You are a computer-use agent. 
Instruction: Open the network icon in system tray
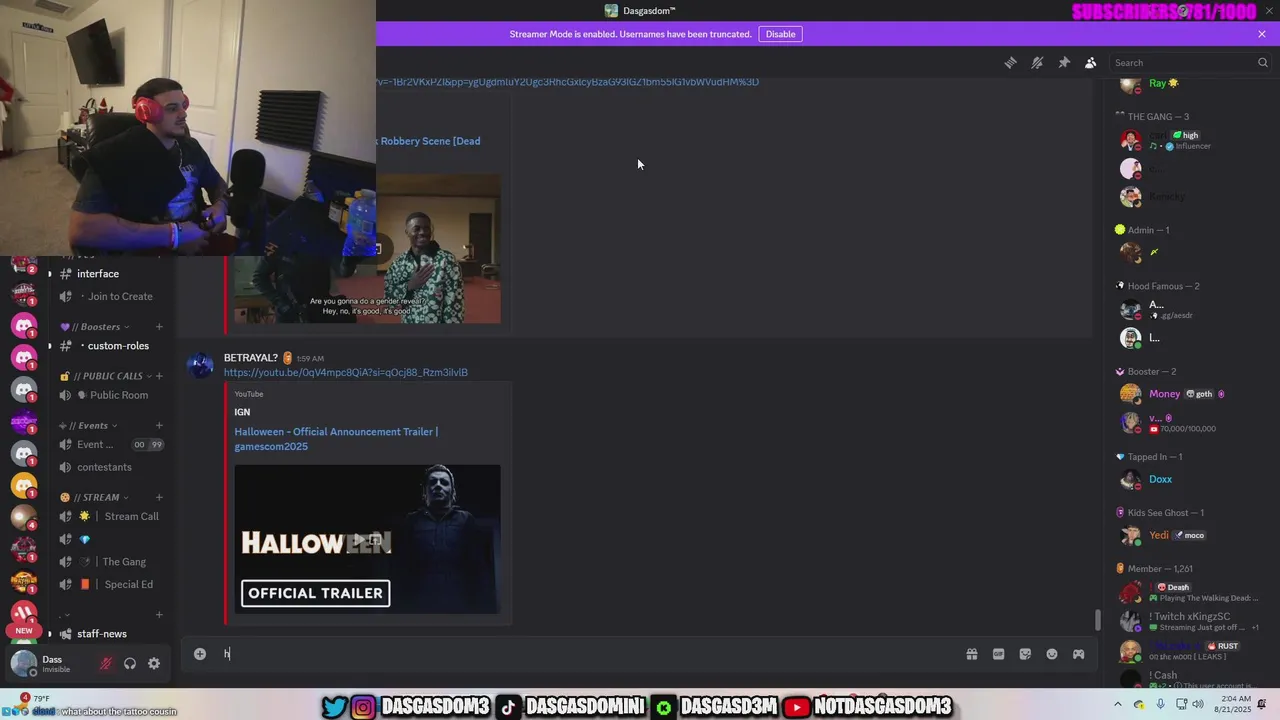(x=1182, y=704)
